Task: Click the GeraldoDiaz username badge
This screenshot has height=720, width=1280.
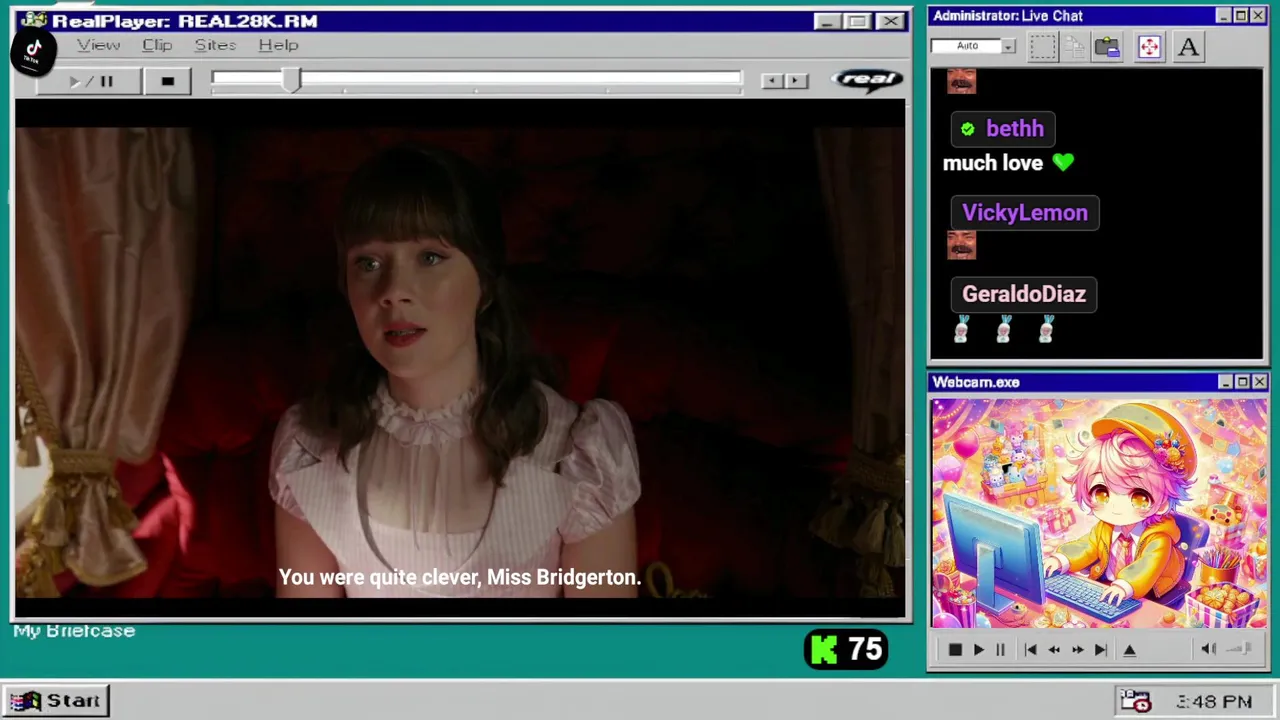Action: [x=1023, y=294]
